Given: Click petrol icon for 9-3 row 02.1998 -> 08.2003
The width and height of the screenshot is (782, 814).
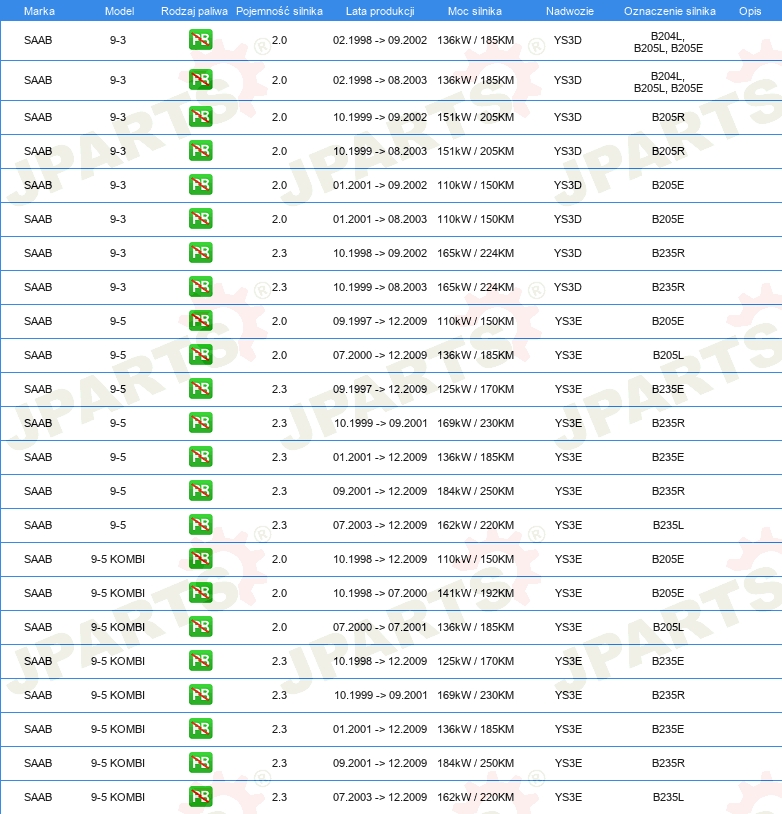Looking at the screenshot, I should click(x=200, y=80).
